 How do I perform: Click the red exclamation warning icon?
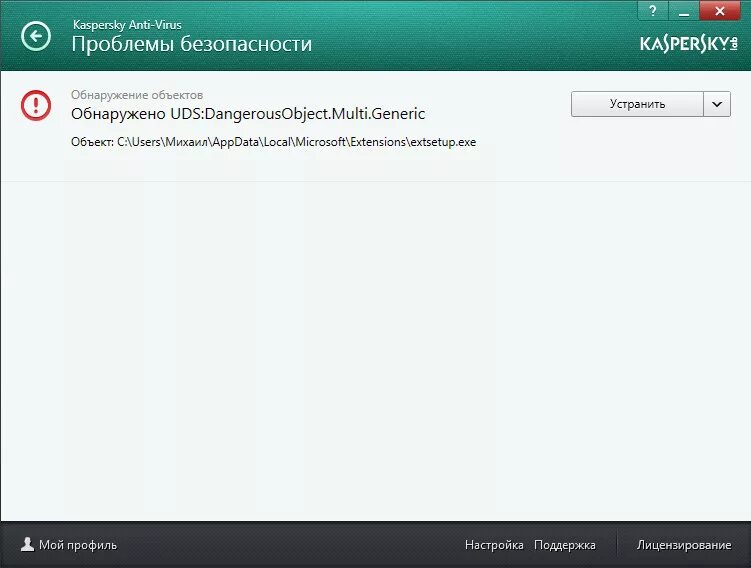(36, 105)
